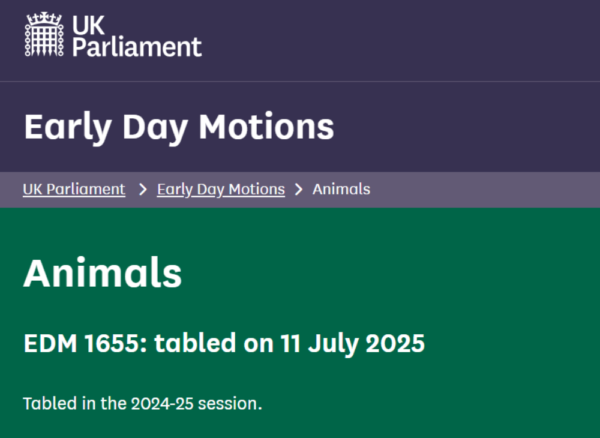Go to UK Parliament breadcrumb link

click(x=74, y=189)
